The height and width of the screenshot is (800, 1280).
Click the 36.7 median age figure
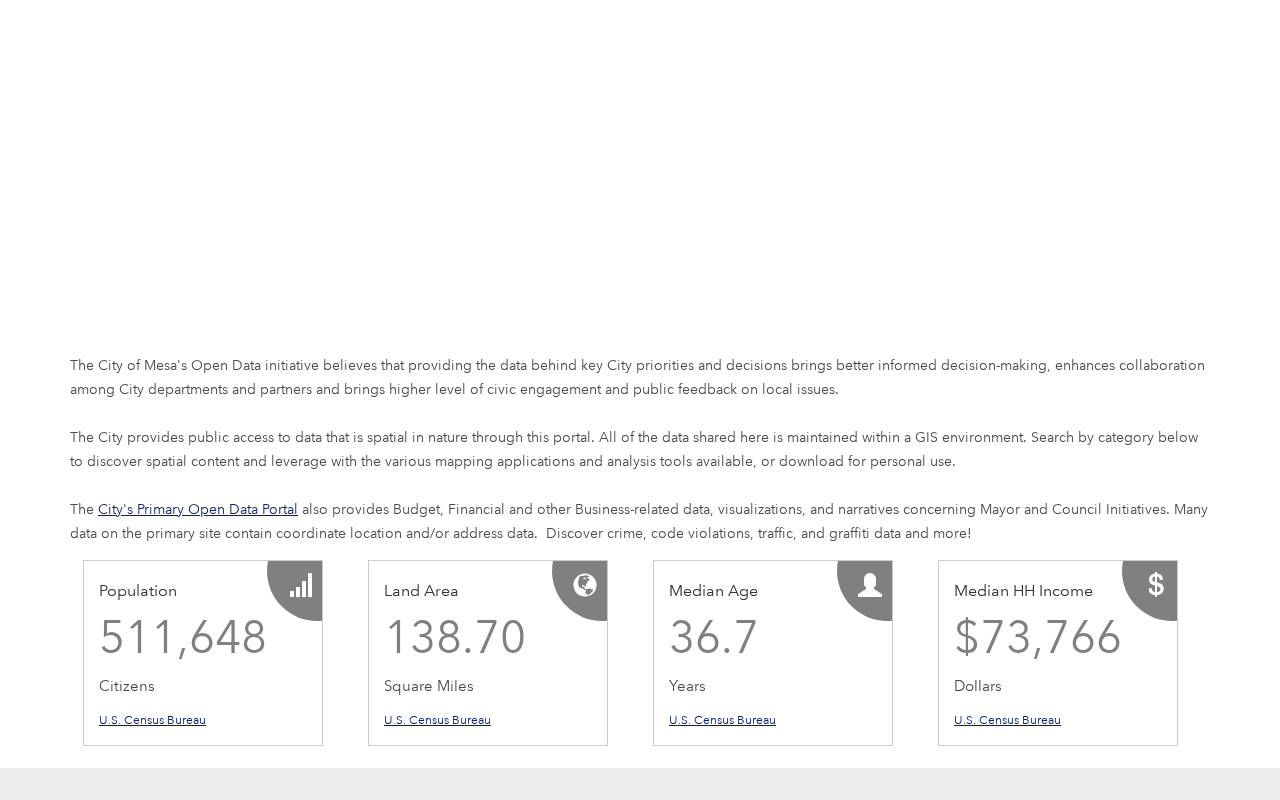(x=713, y=638)
